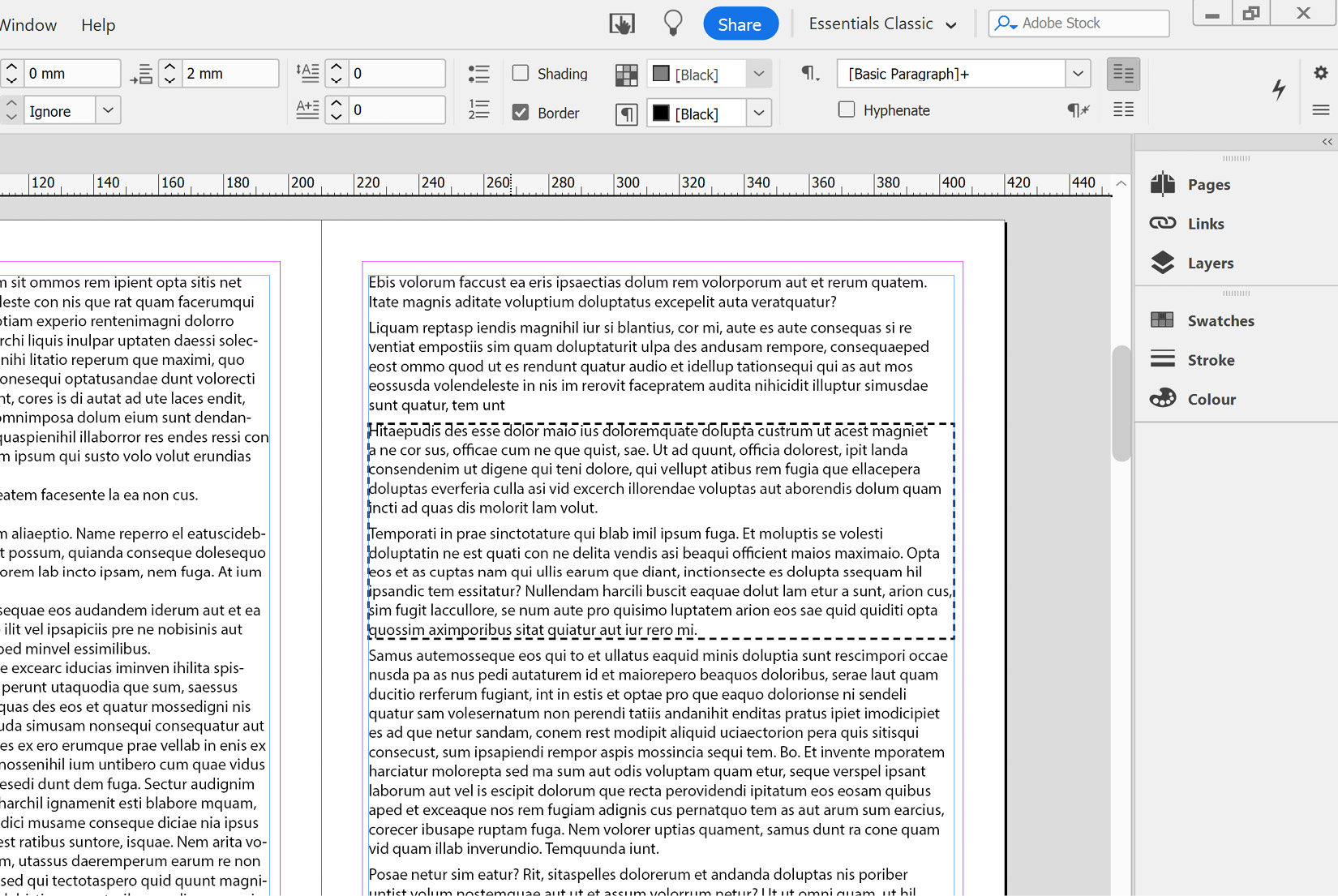Disable the Border checkbox
Image resolution: width=1338 pixels, height=896 pixels.
pyautogui.click(x=520, y=113)
